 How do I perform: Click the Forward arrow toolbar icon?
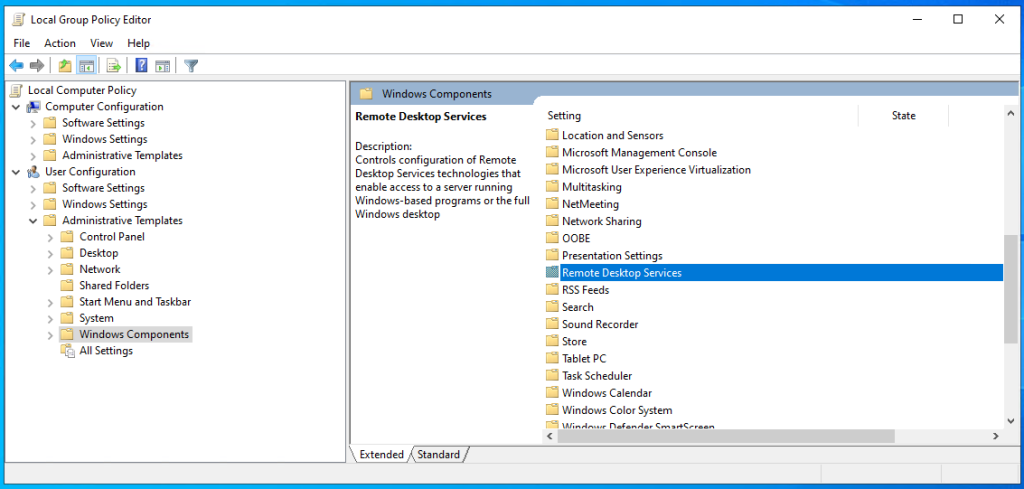click(37, 65)
